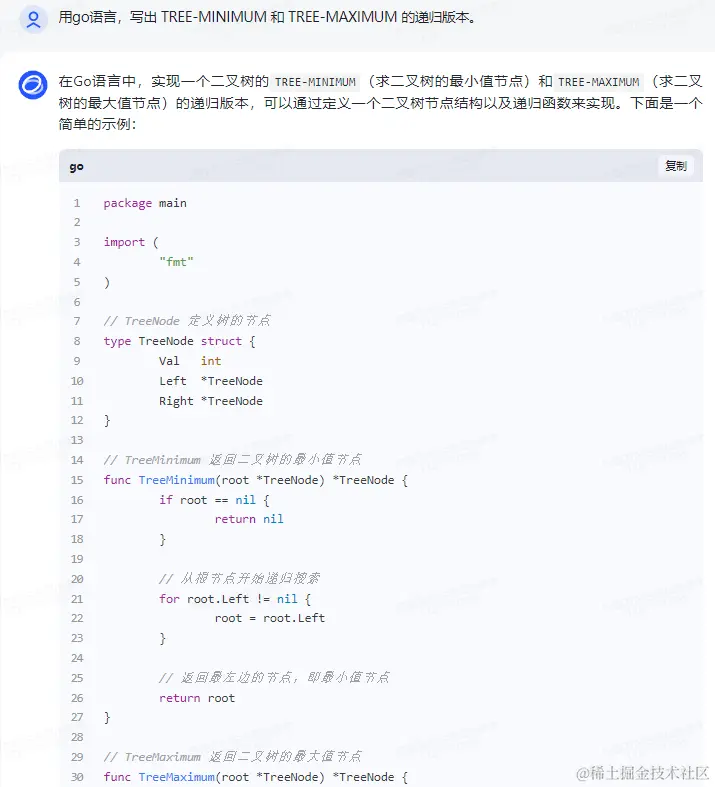Click the 'func TreeMaximum' declaration line
Screen dimensions: 715x787
(x=256, y=777)
